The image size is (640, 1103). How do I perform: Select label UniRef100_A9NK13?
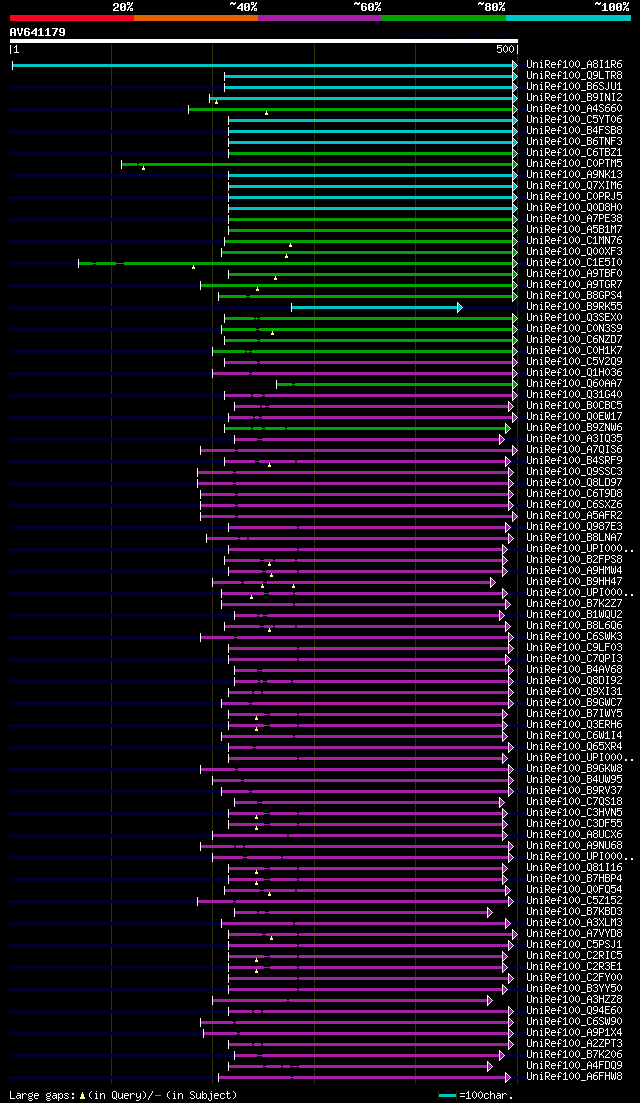coord(574,174)
